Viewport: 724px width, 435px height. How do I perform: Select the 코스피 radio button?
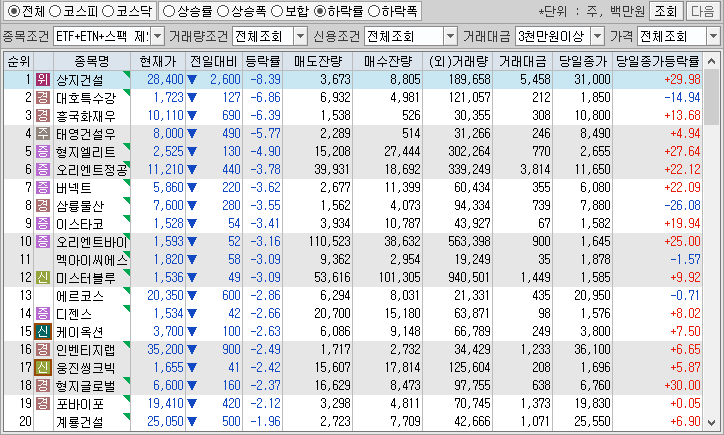click(x=55, y=11)
